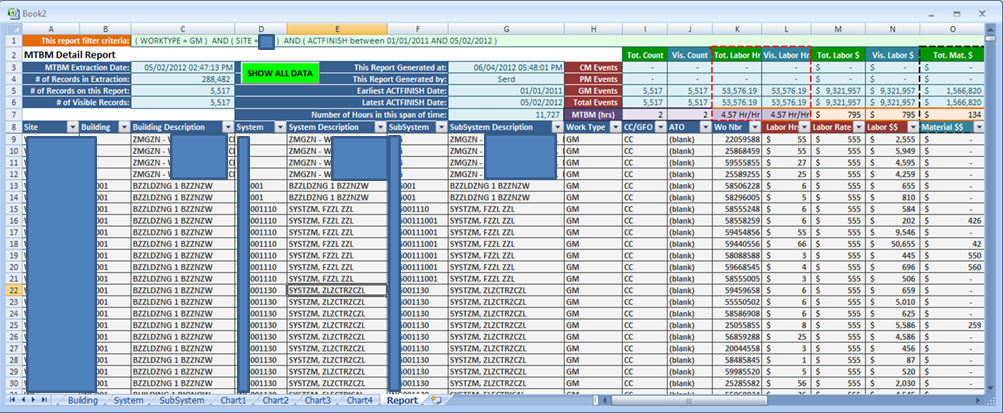
Task: Select column K header
Action: pos(737,29)
